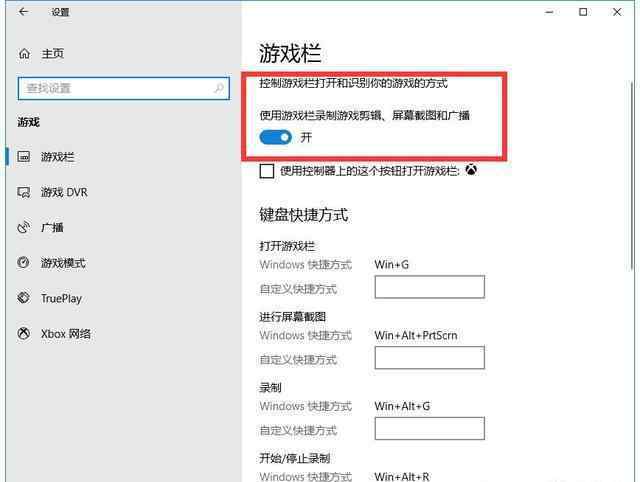Select the Xbox 网络 sidebar icon
This screenshot has height=482, width=640.
click(24, 333)
